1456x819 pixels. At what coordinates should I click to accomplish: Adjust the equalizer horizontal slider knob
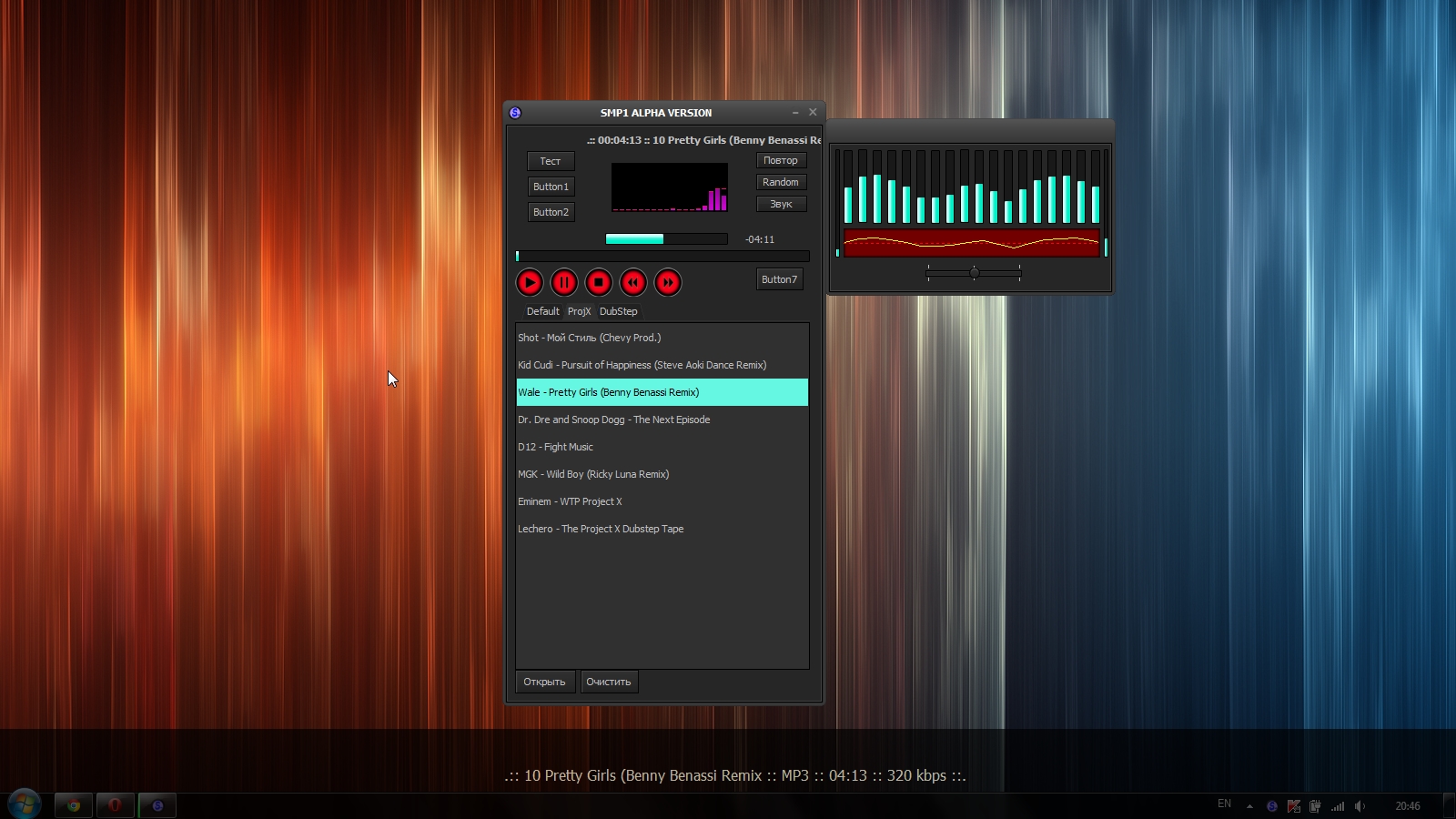pyautogui.click(x=975, y=273)
